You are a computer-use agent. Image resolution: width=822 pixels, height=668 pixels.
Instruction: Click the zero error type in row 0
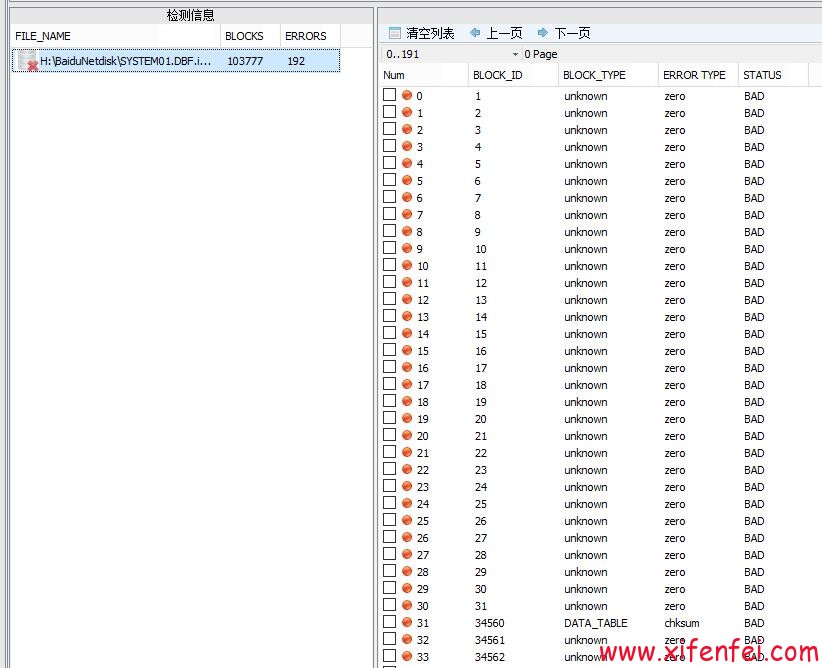pyautogui.click(x=675, y=96)
